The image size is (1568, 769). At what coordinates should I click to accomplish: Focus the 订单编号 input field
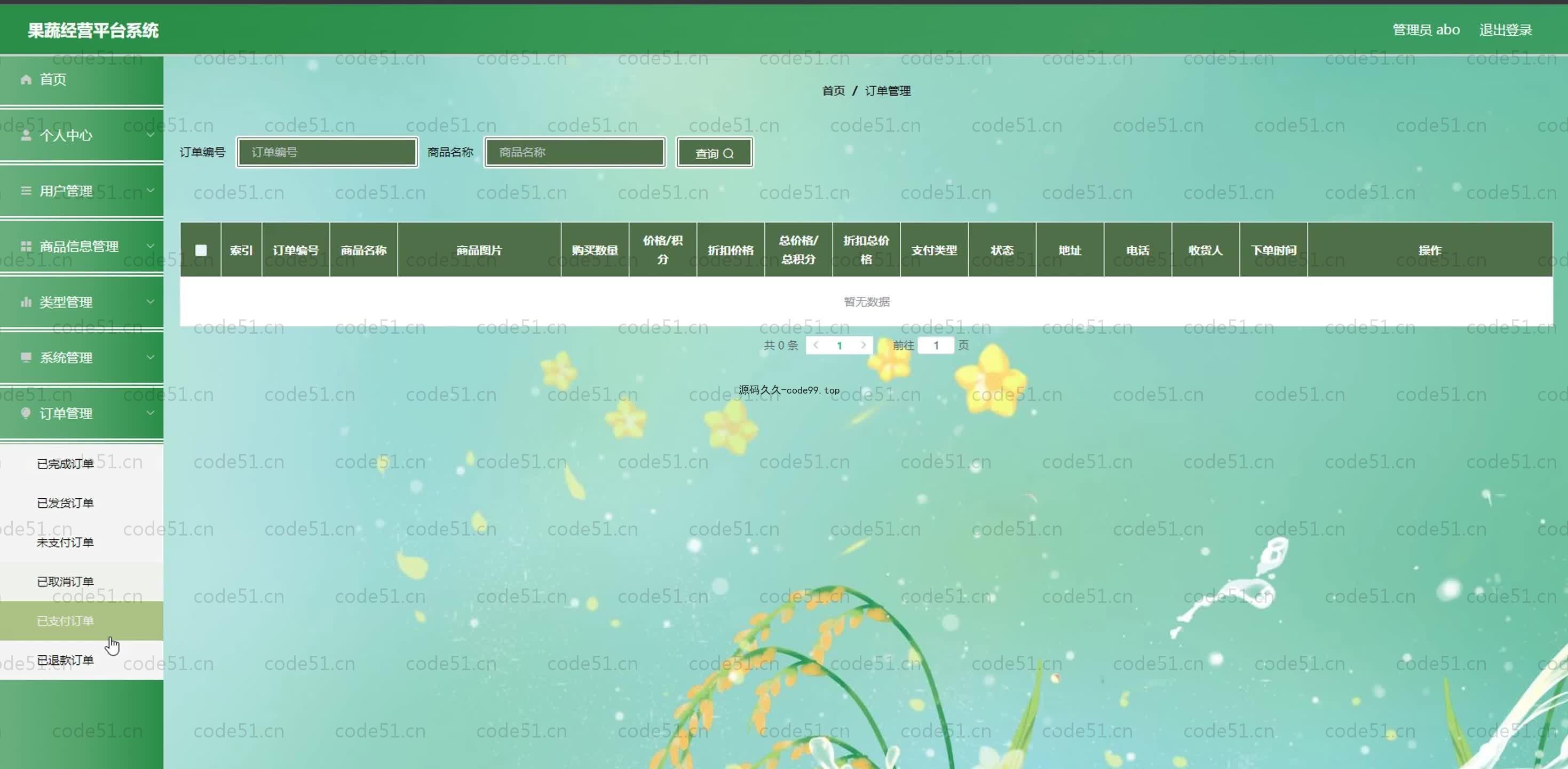(x=327, y=152)
